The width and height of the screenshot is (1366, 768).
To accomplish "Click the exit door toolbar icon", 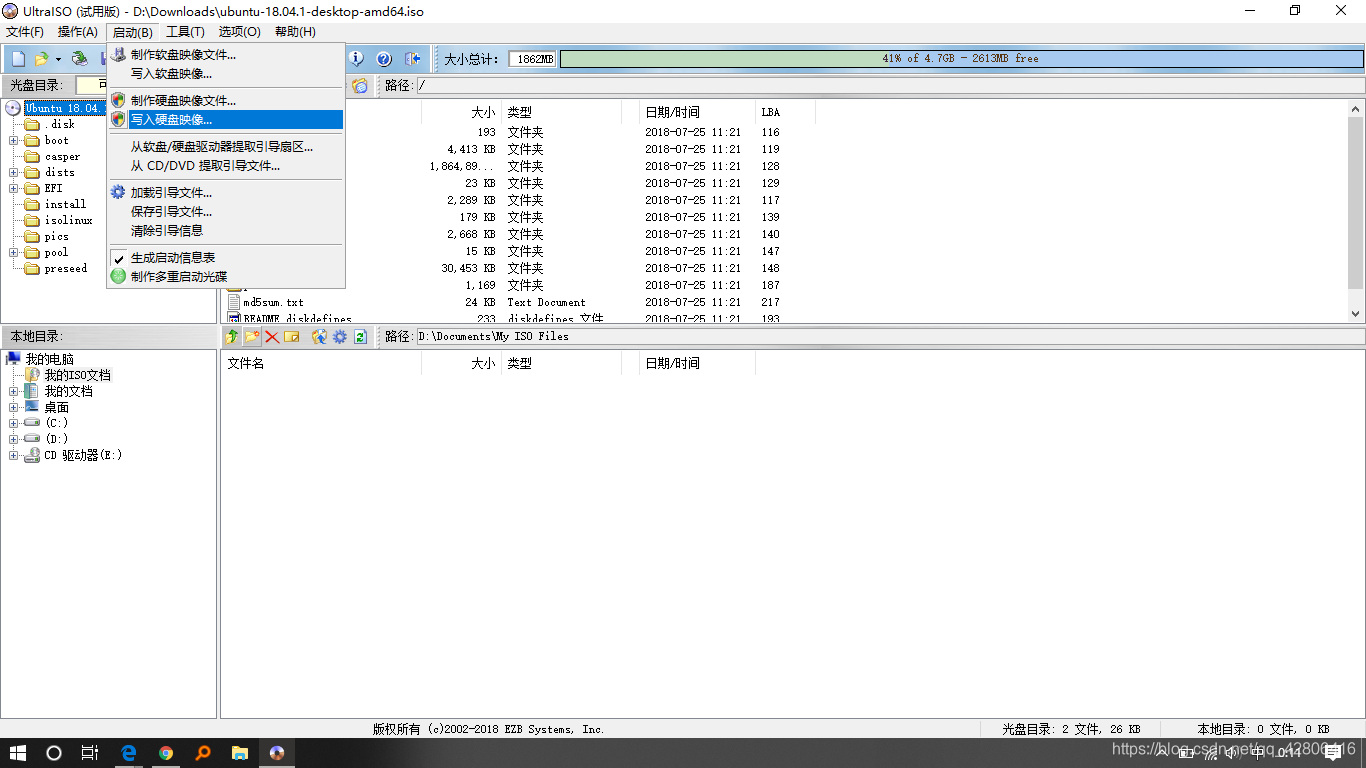I will tap(412, 59).
